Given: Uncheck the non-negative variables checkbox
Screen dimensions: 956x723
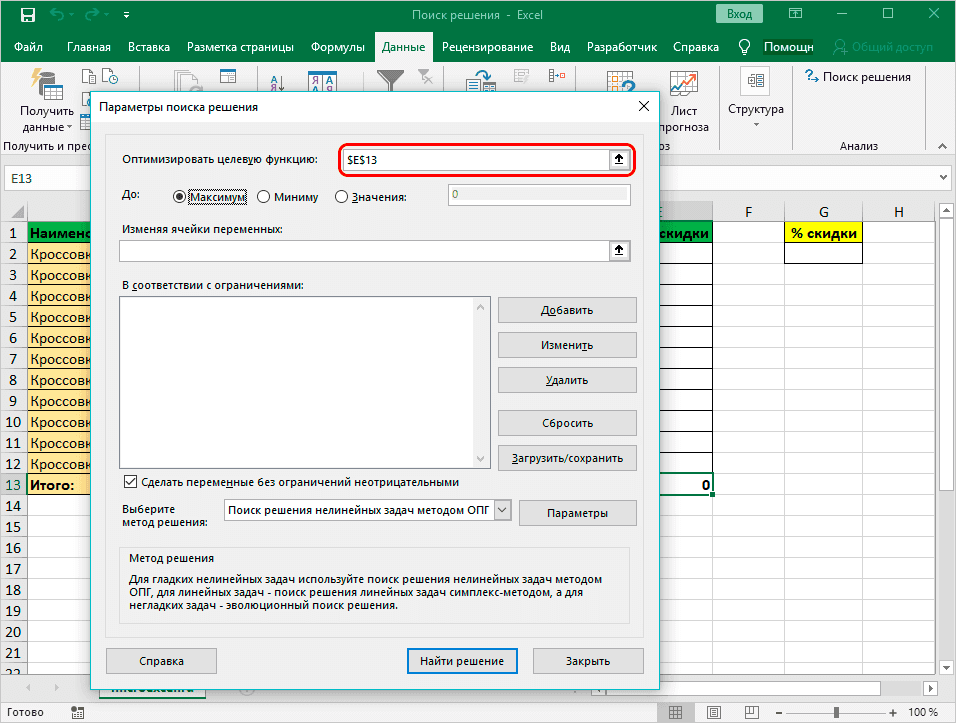Looking at the screenshot, I should pos(129,482).
